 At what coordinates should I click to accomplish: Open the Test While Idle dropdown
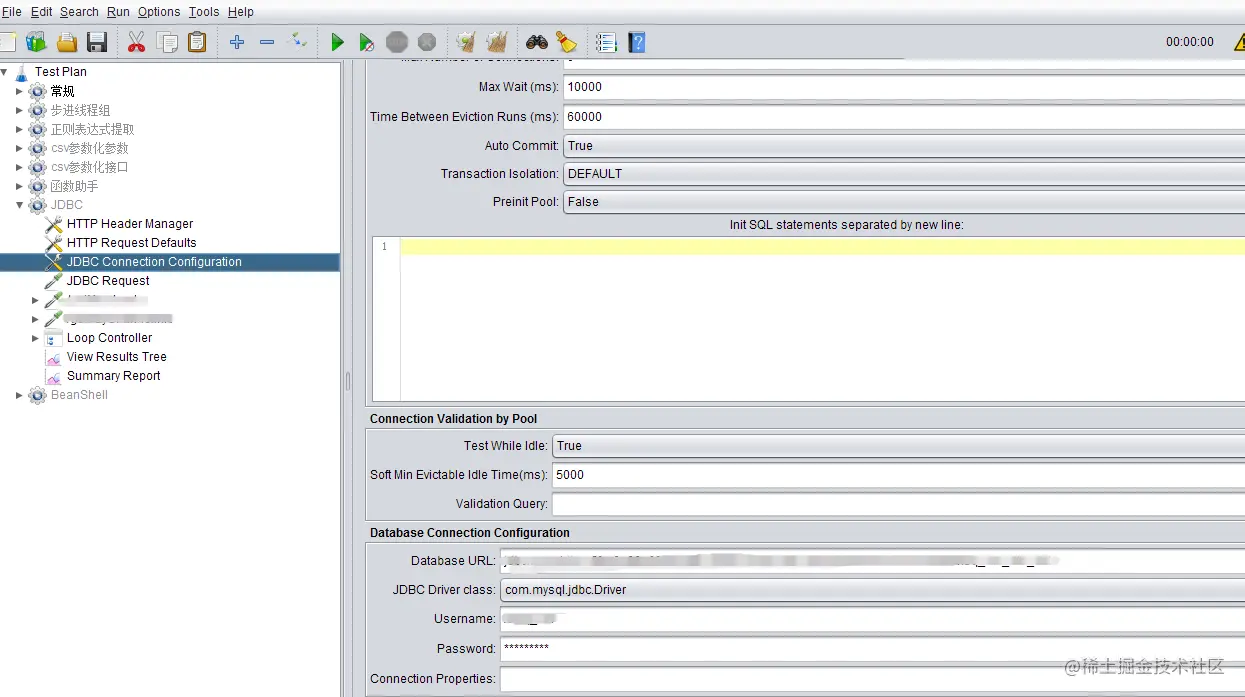click(x=898, y=446)
